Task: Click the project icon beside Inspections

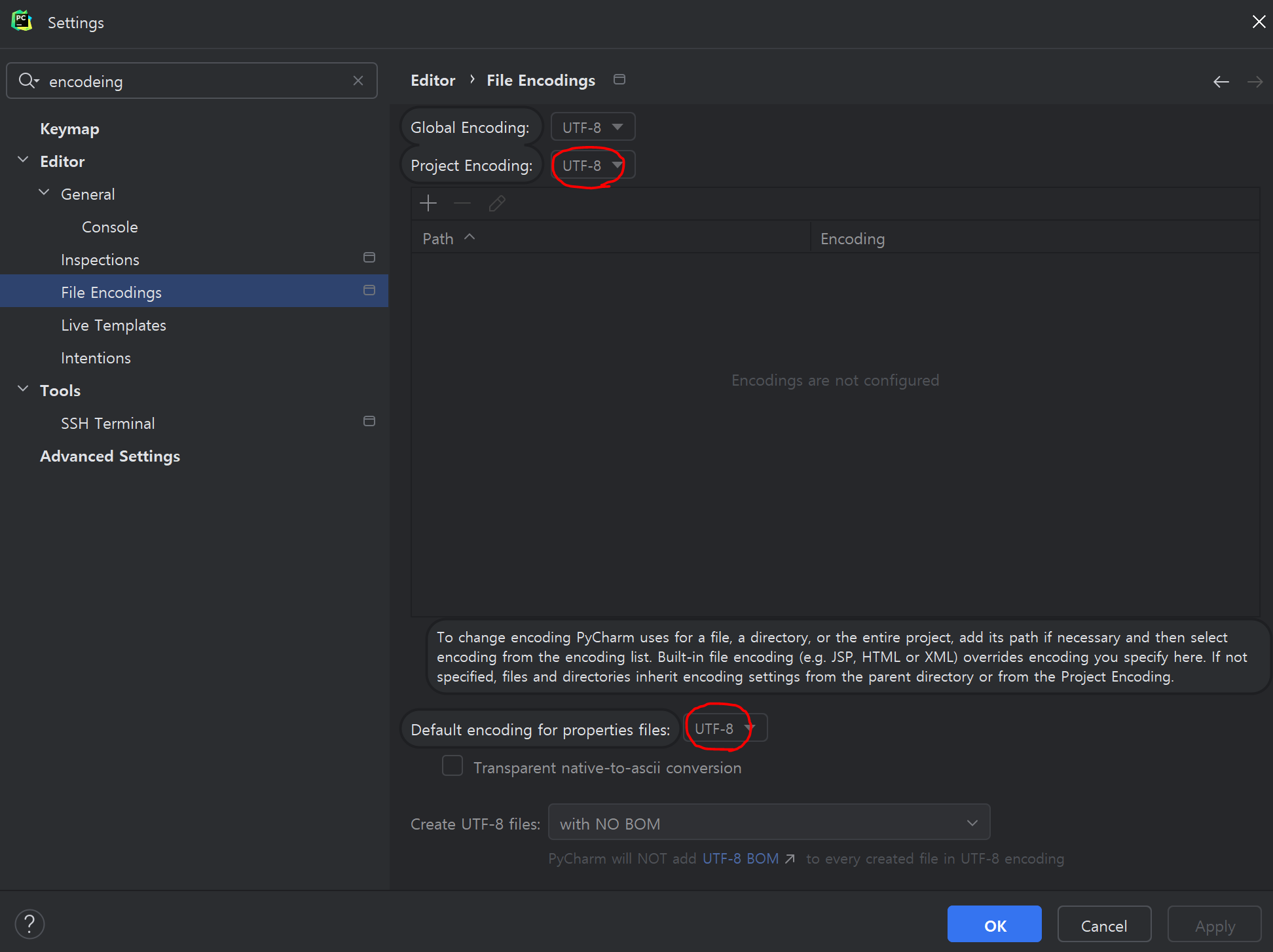Action: pyautogui.click(x=369, y=258)
